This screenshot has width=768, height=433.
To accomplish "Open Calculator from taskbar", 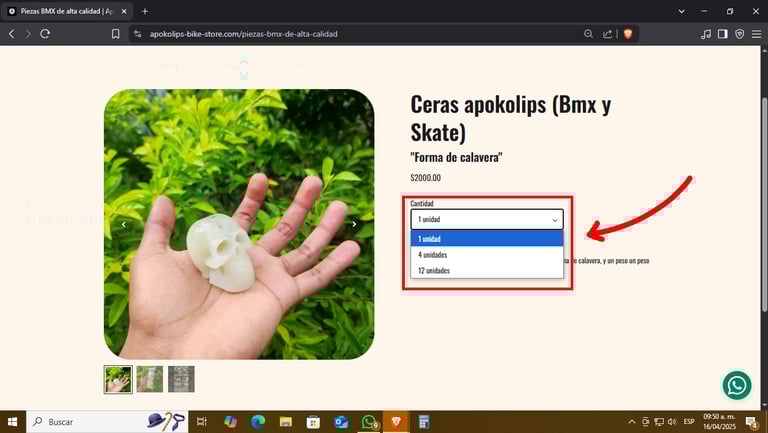I will (x=424, y=422).
